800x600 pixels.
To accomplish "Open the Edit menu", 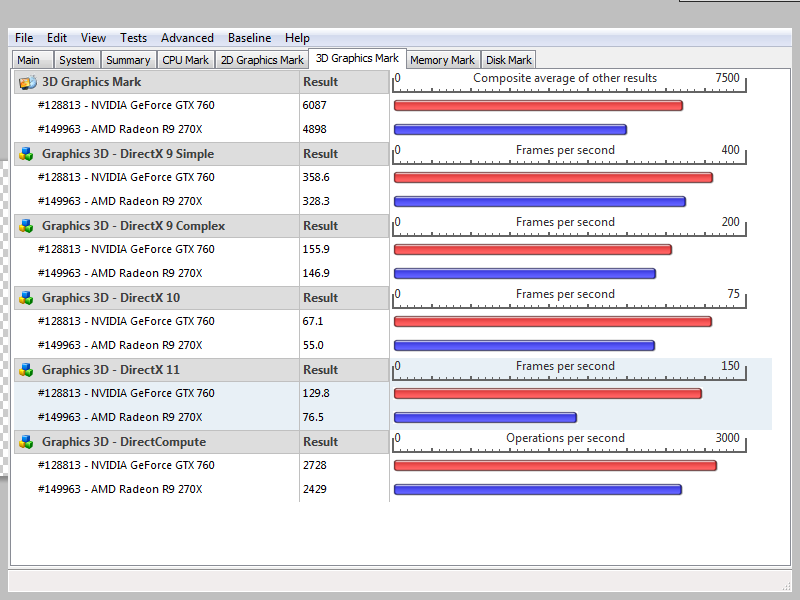I will [x=57, y=38].
